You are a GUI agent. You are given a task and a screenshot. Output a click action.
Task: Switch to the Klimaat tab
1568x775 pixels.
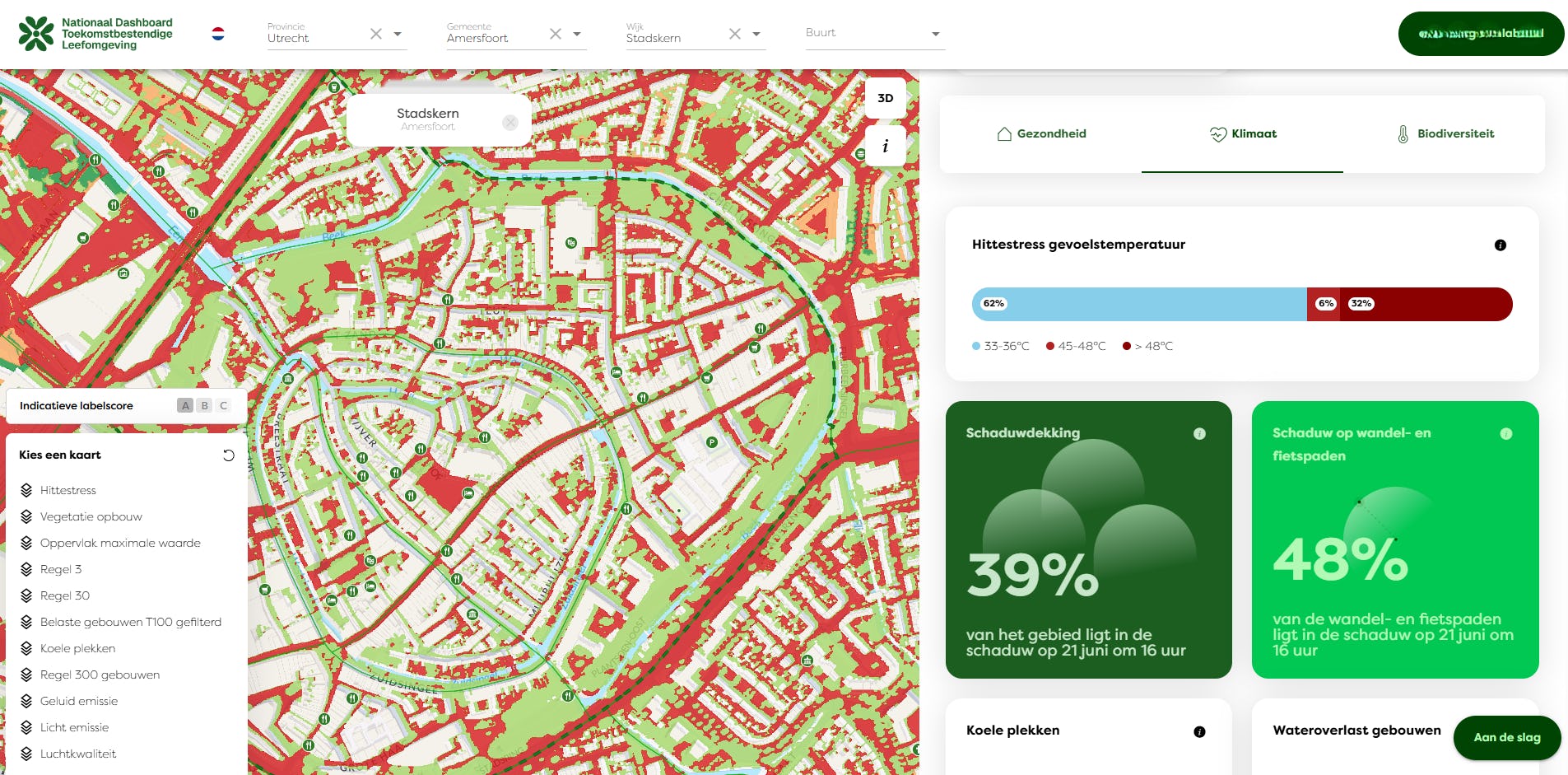pyautogui.click(x=1243, y=133)
